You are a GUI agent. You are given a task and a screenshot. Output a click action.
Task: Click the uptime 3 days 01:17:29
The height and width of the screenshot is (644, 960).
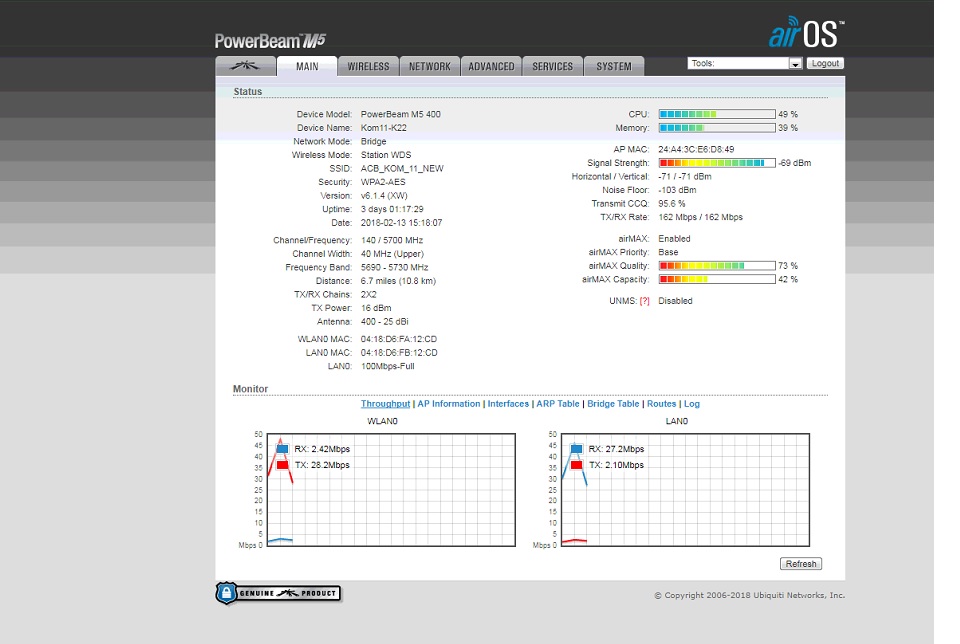point(392,209)
